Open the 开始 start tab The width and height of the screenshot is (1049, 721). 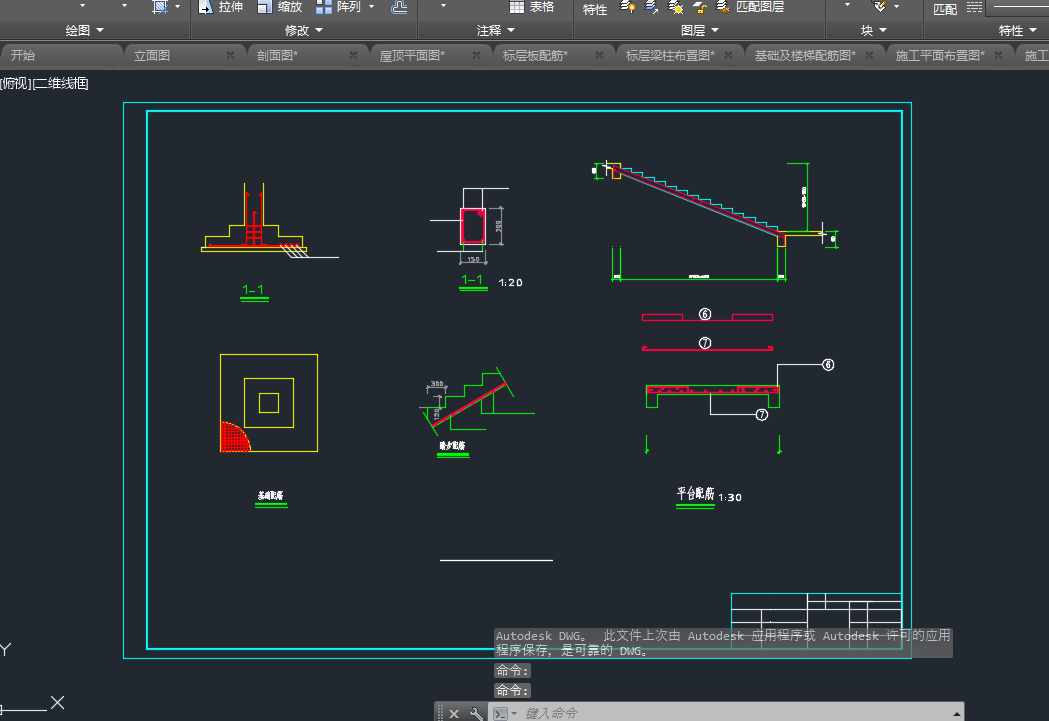(22, 55)
